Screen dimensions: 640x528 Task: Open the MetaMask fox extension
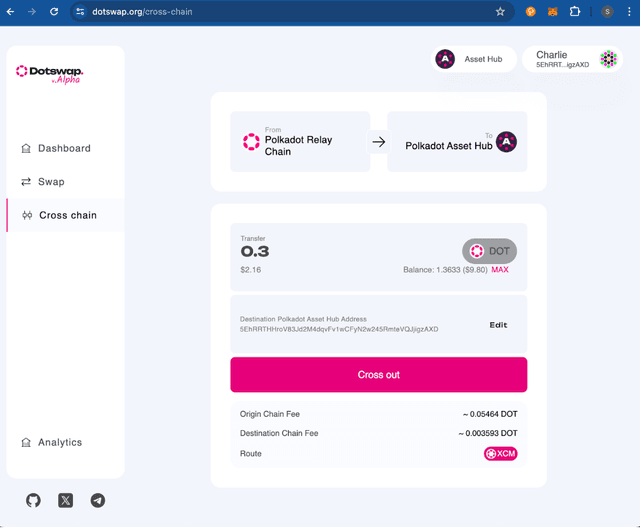[x=553, y=12]
